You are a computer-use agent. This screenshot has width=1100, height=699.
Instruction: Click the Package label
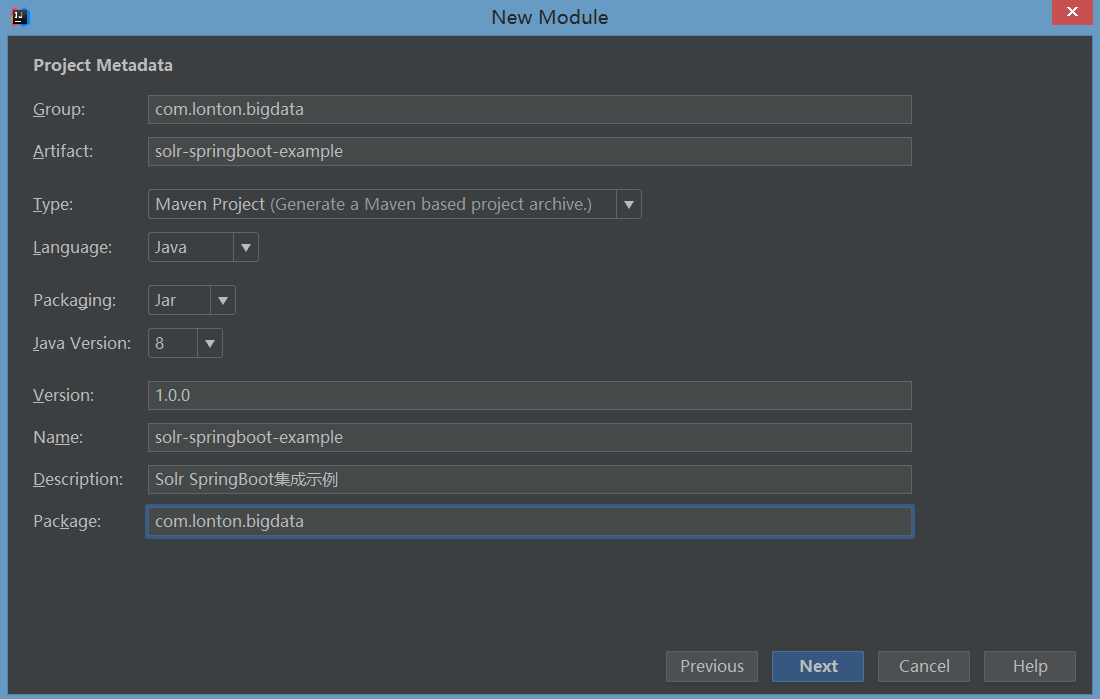click(x=67, y=522)
